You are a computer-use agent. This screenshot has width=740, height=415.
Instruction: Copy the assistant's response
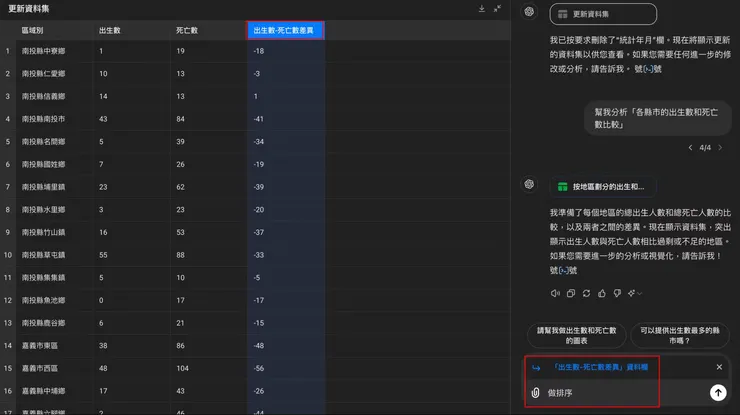pos(571,293)
